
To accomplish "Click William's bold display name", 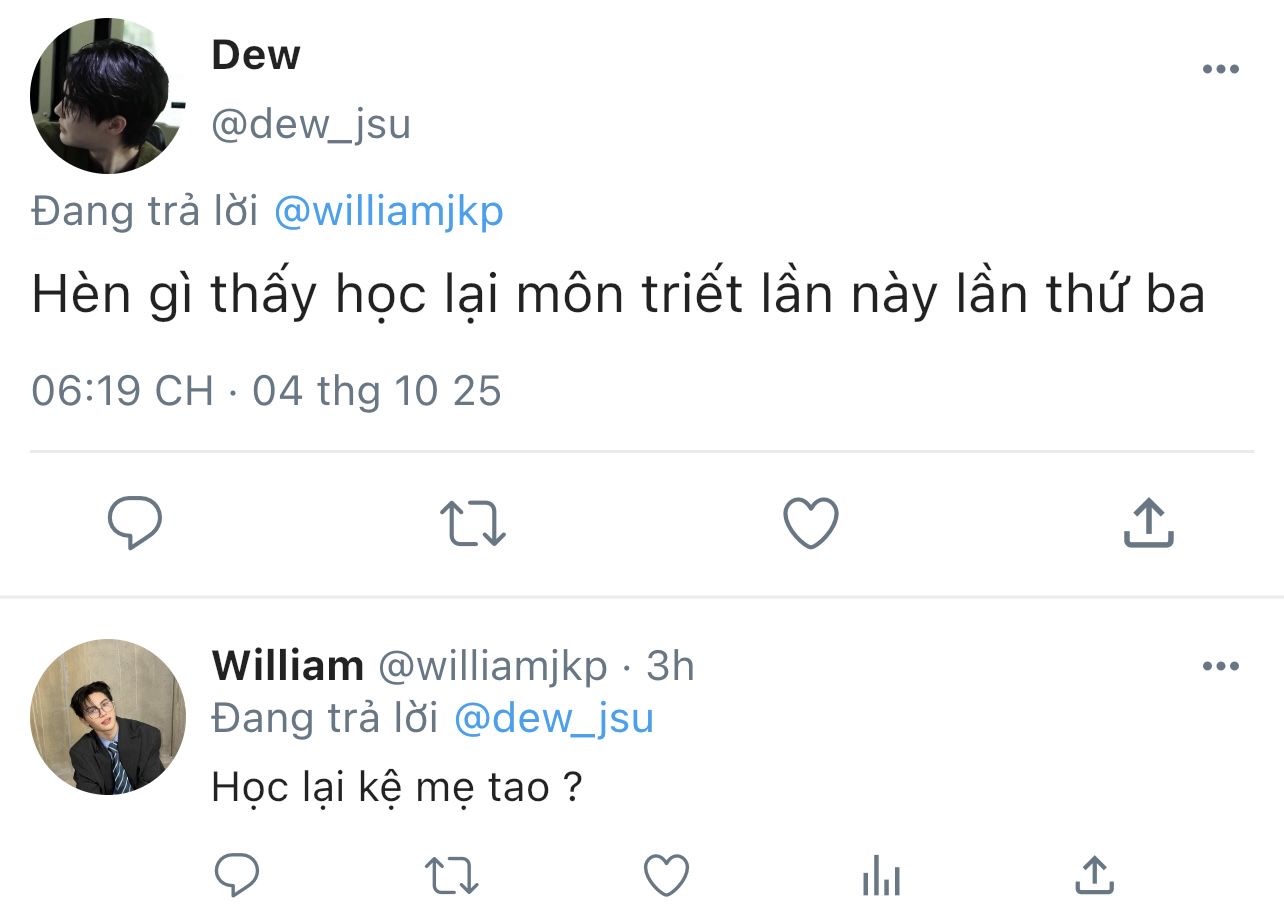I will (287, 666).
